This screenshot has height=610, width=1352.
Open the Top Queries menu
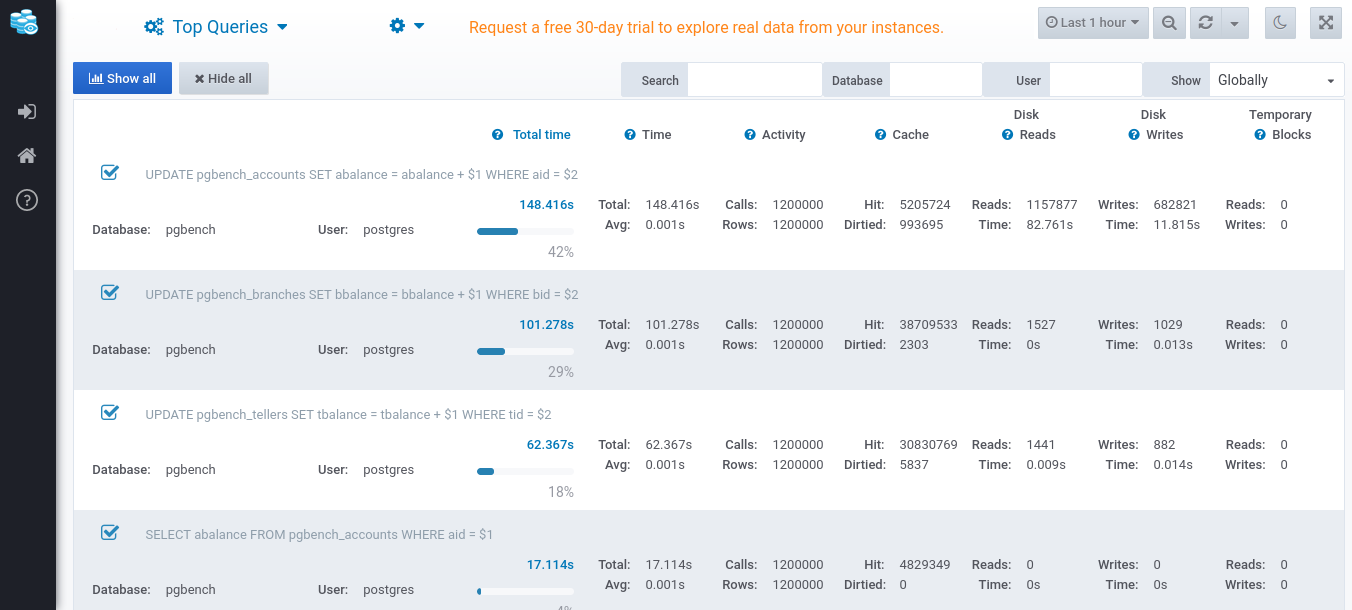coord(216,27)
